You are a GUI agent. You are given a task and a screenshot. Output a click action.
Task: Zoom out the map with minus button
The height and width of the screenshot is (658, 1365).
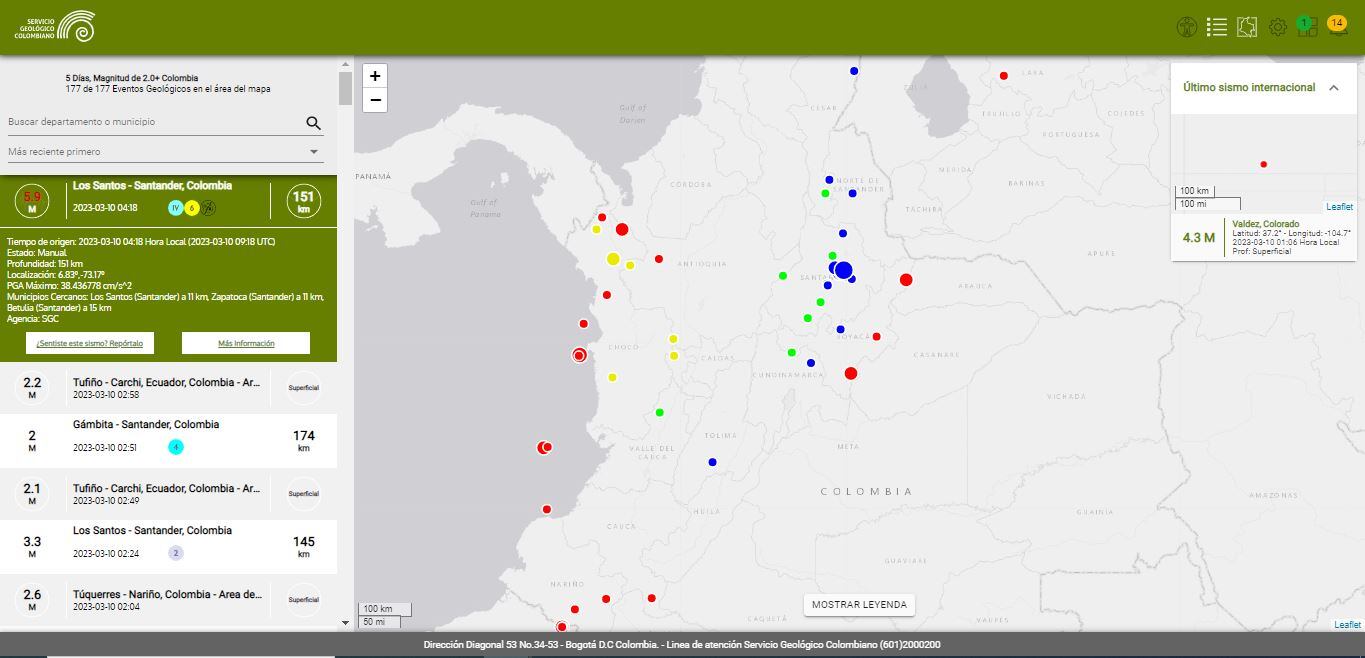point(375,100)
